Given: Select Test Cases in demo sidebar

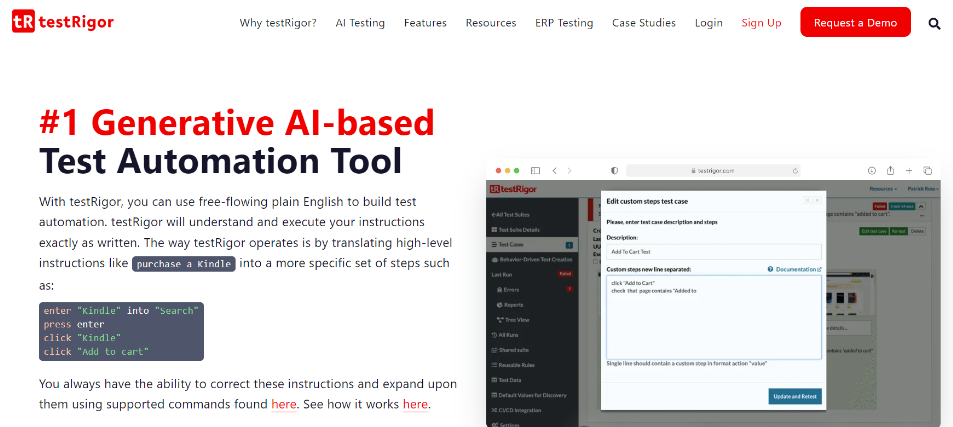Looking at the screenshot, I should [531, 245].
